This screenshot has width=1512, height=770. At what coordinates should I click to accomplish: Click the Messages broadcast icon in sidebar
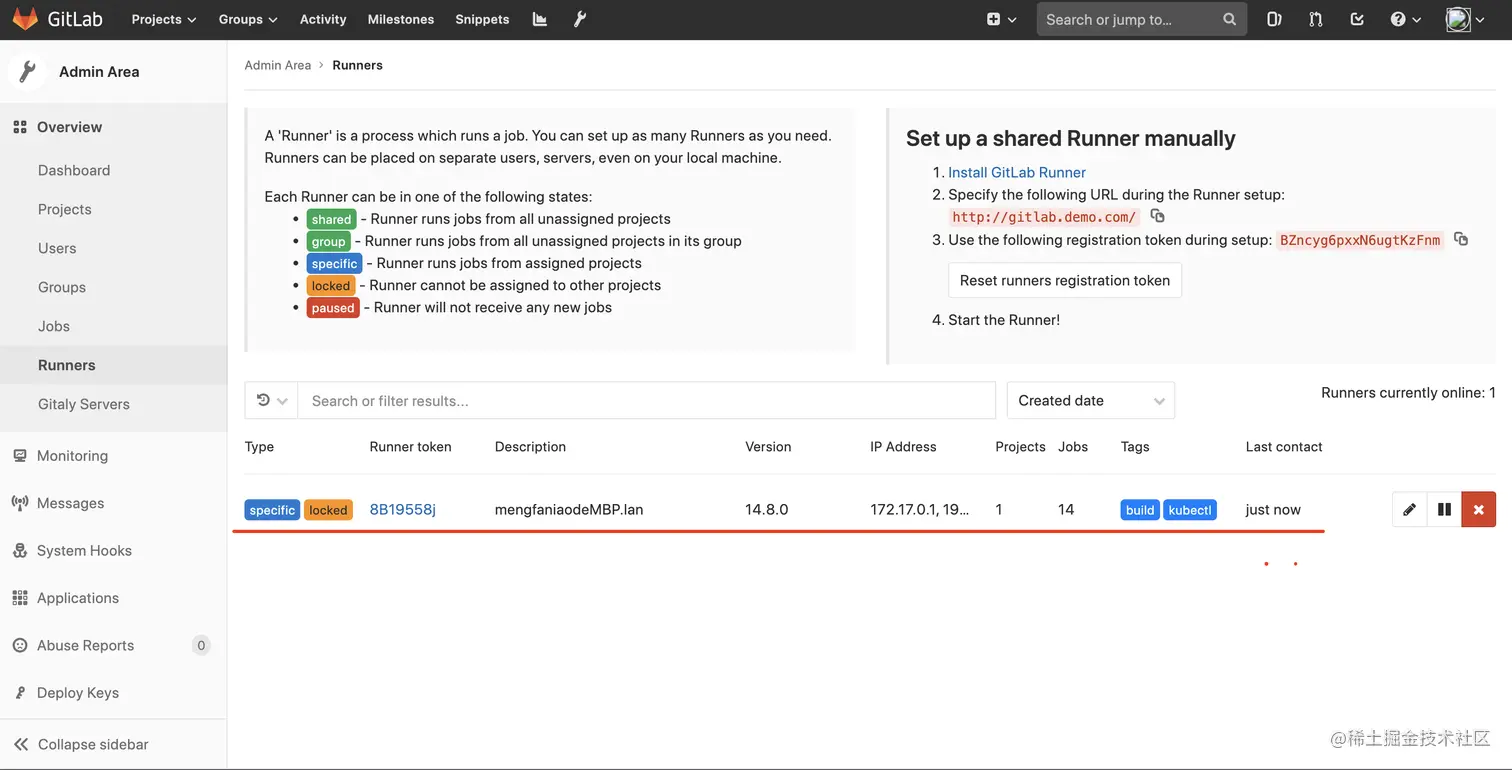(x=20, y=503)
